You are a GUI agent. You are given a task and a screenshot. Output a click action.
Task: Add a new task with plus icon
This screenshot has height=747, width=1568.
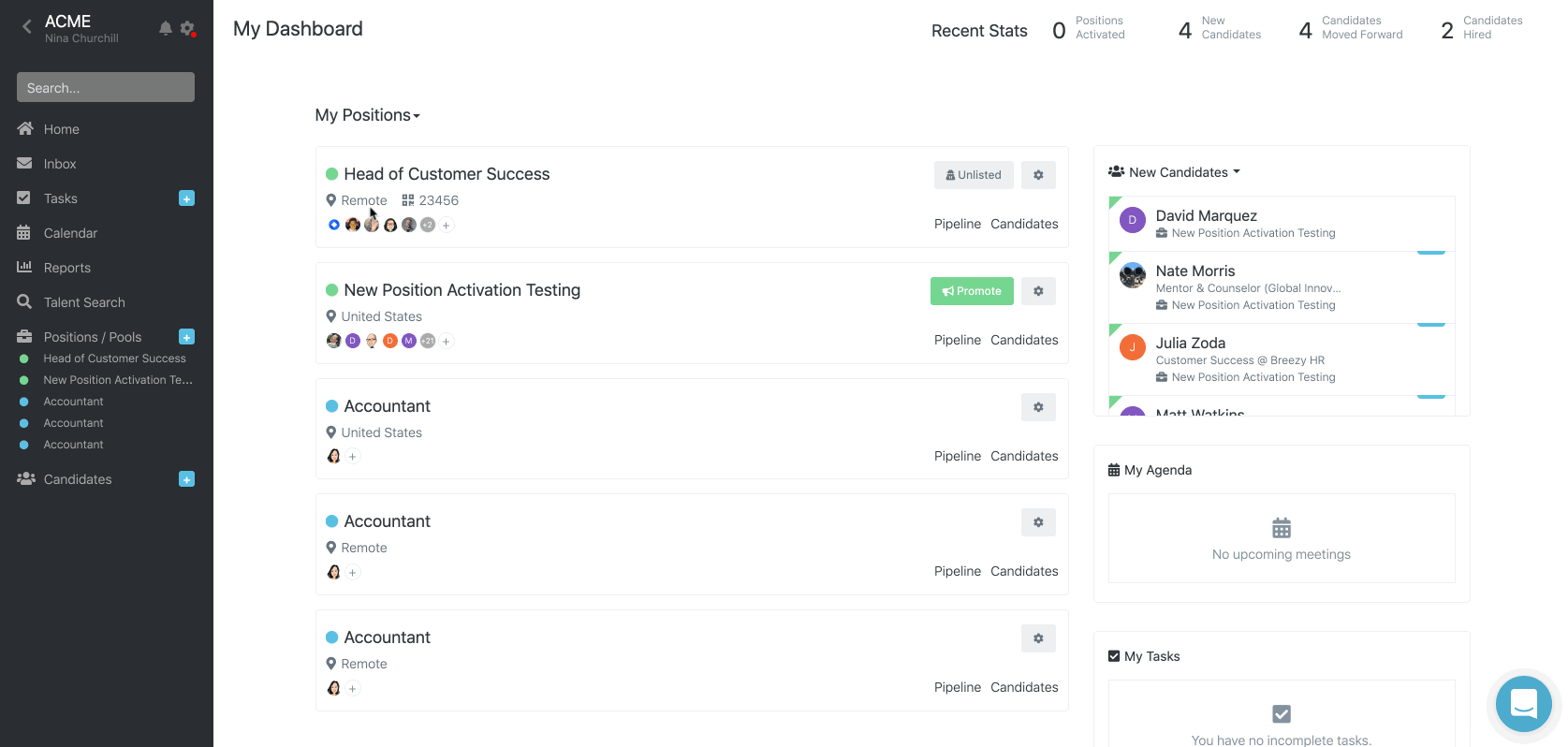[x=186, y=198]
